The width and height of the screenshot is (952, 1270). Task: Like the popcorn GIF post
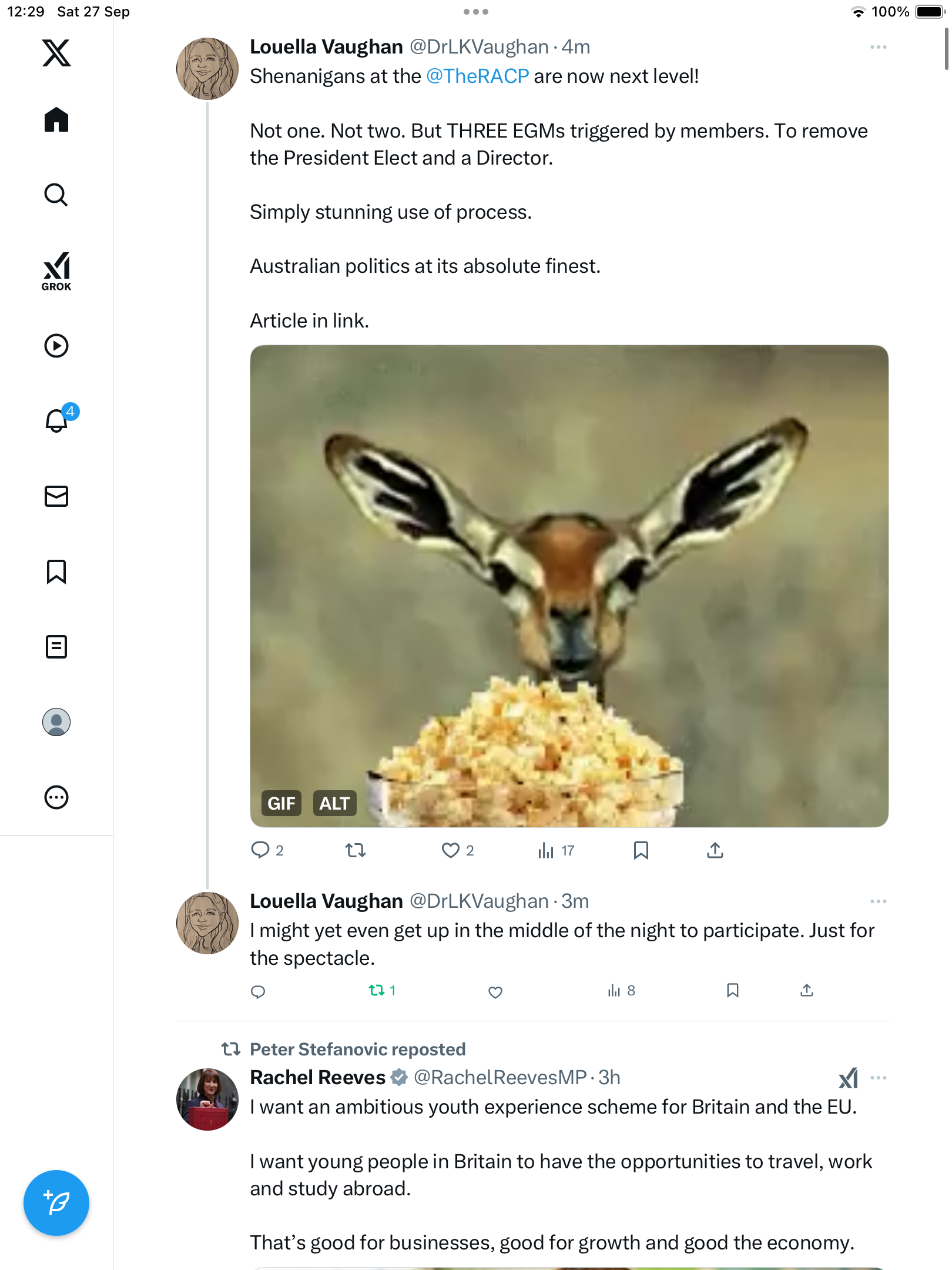(451, 850)
